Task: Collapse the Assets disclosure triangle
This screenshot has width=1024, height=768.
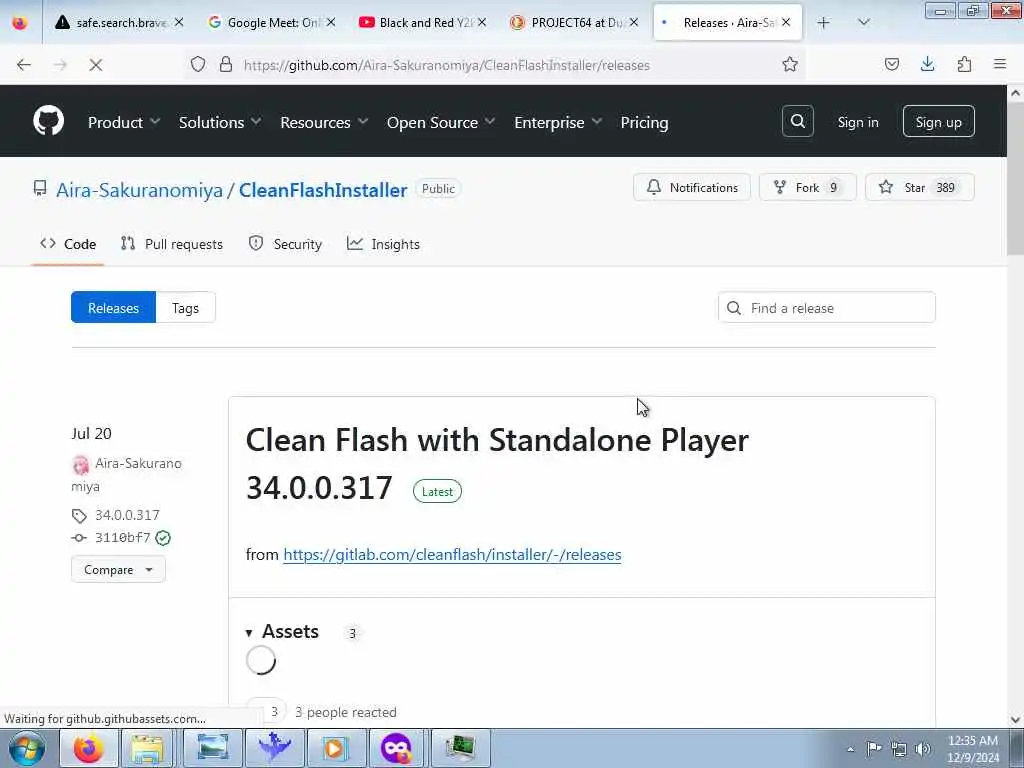Action: click(249, 633)
